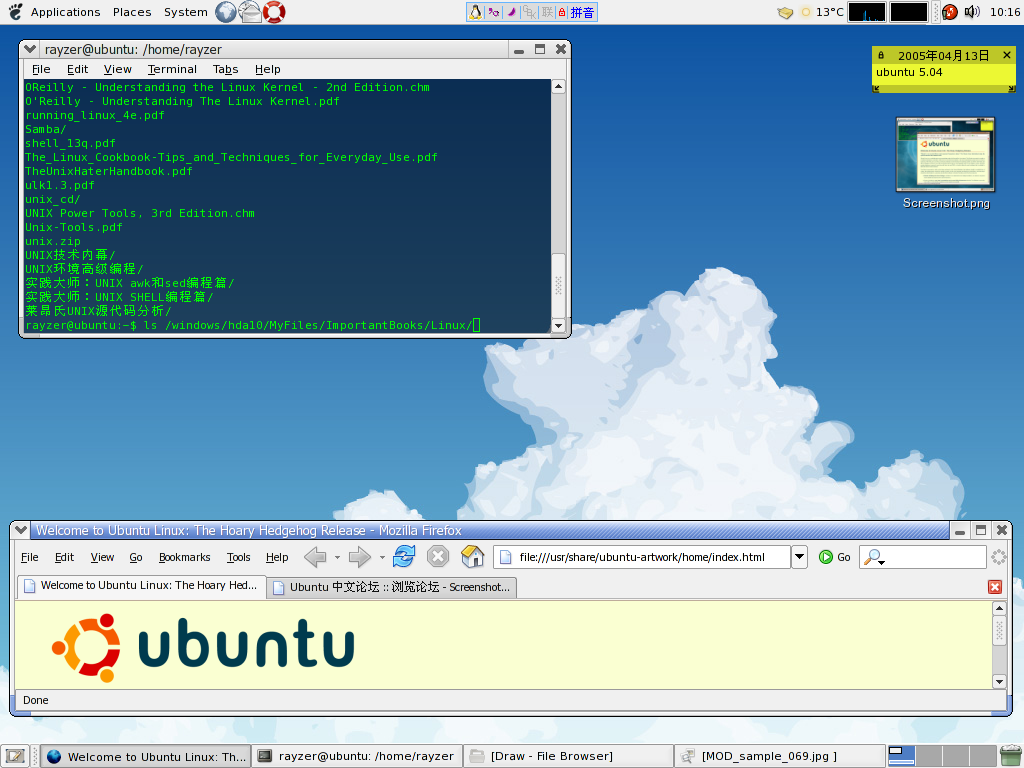This screenshot has height=768, width=1024.
Task: Click the Firefox Home icon
Action: [473, 556]
